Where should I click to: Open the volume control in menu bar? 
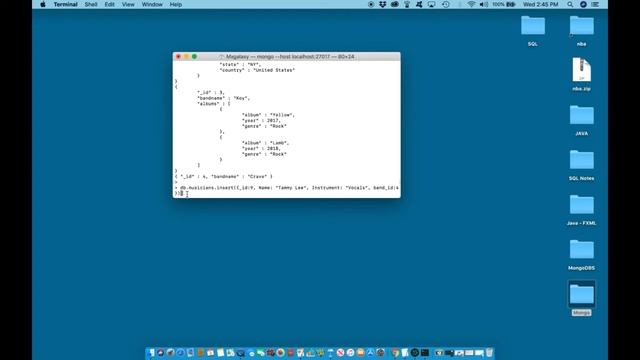(484, 4)
